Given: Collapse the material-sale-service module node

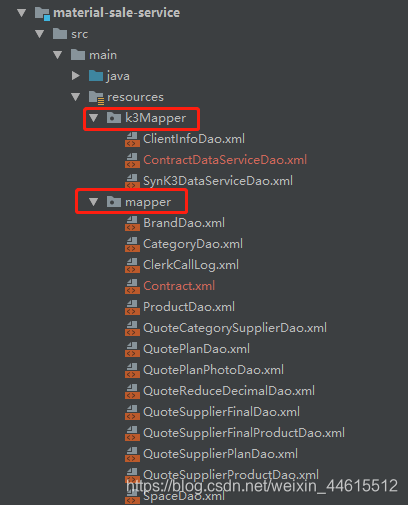Looking at the screenshot, I should (x=22, y=13).
